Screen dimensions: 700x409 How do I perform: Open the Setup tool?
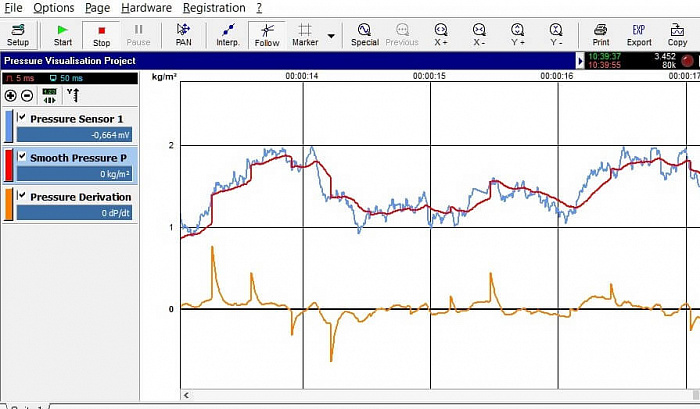tap(18, 35)
